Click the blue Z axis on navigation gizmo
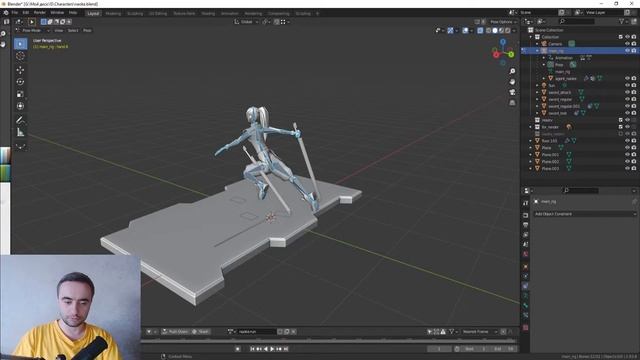 (503, 42)
